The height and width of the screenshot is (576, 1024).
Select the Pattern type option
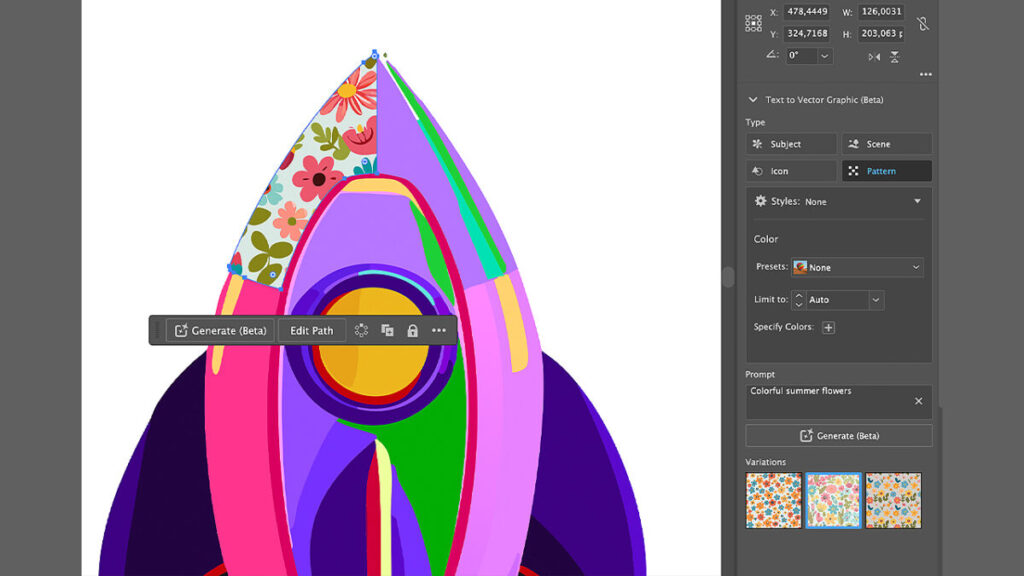tap(886, 171)
